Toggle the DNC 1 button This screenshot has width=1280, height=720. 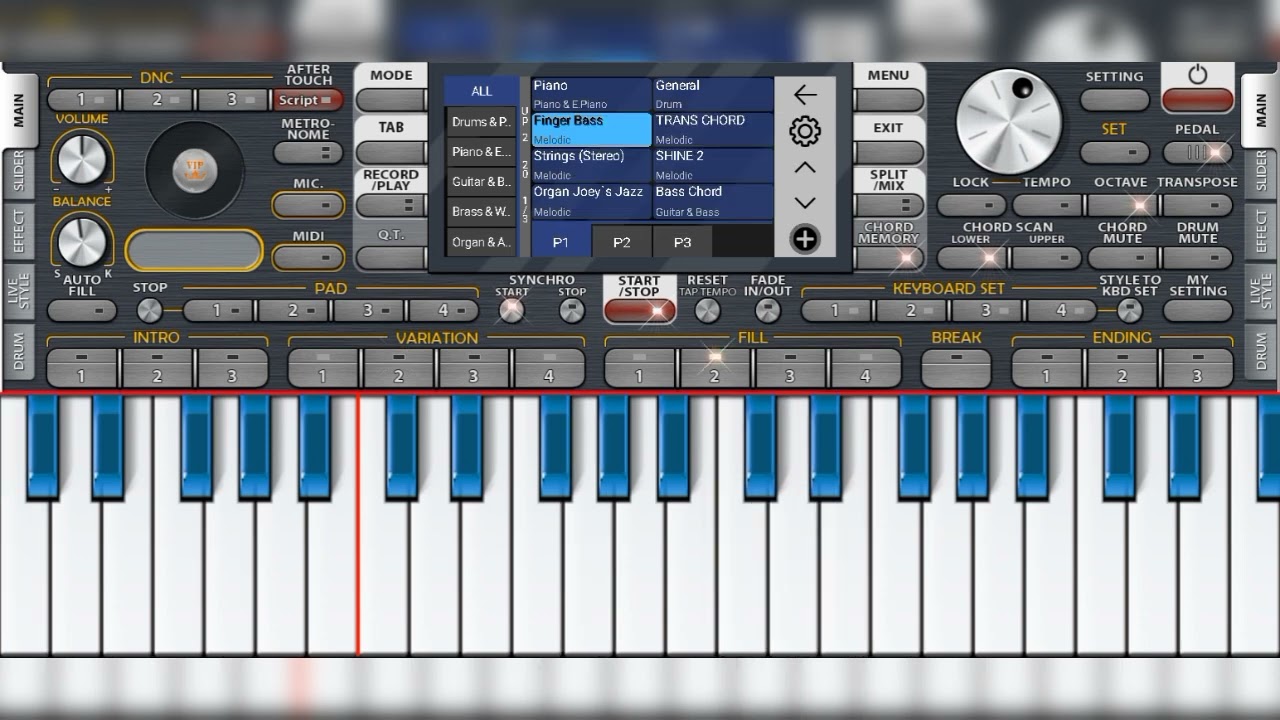pyautogui.click(x=84, y=100)
